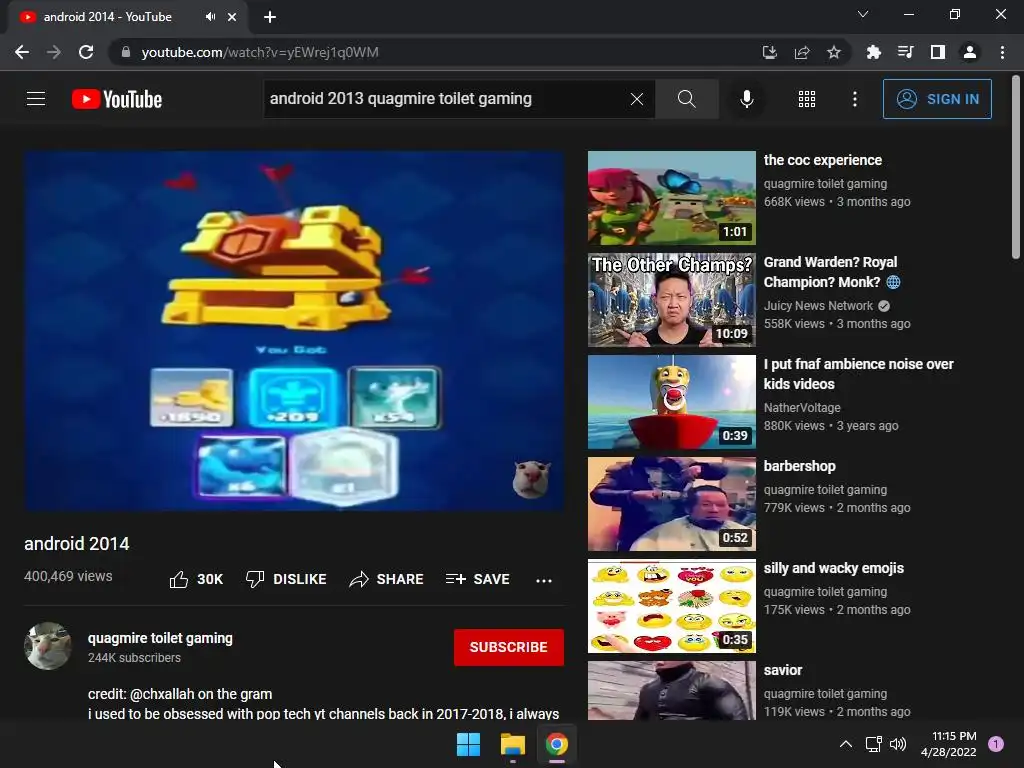1024x768 pixels.
Task: Click the credit @chxallah description line
Action: (180, 694)
